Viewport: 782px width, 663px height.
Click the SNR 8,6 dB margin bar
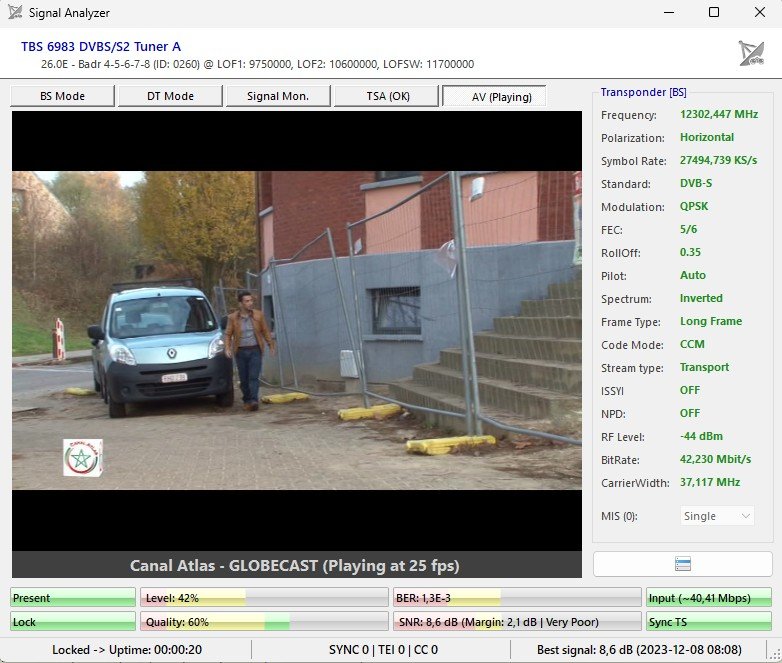[x=516, y=622]
